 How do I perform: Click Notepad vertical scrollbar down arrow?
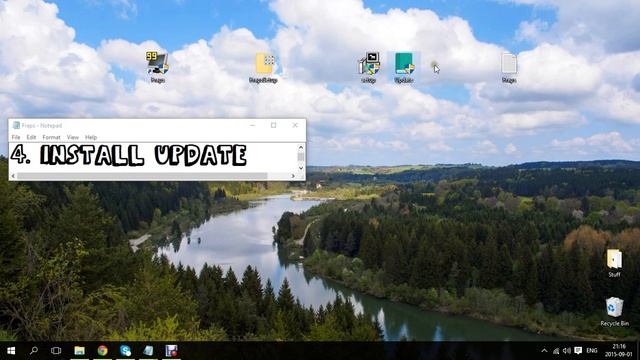301,168
